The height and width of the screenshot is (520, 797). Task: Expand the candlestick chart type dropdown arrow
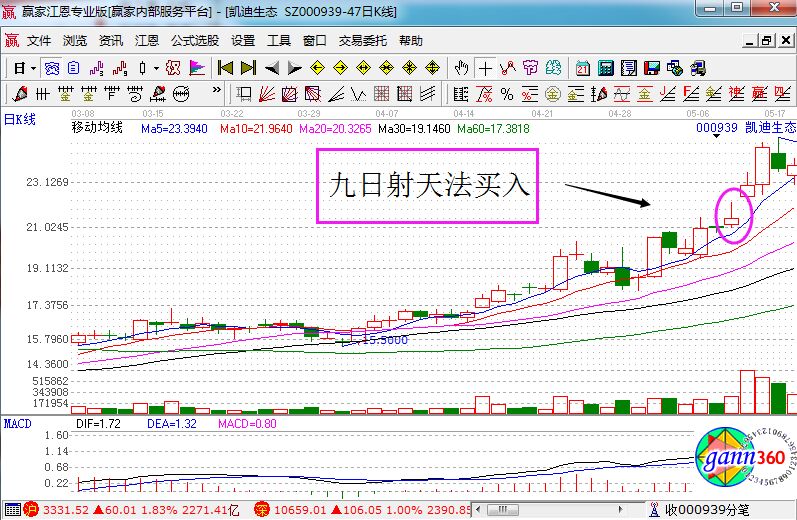pos(154,68)
